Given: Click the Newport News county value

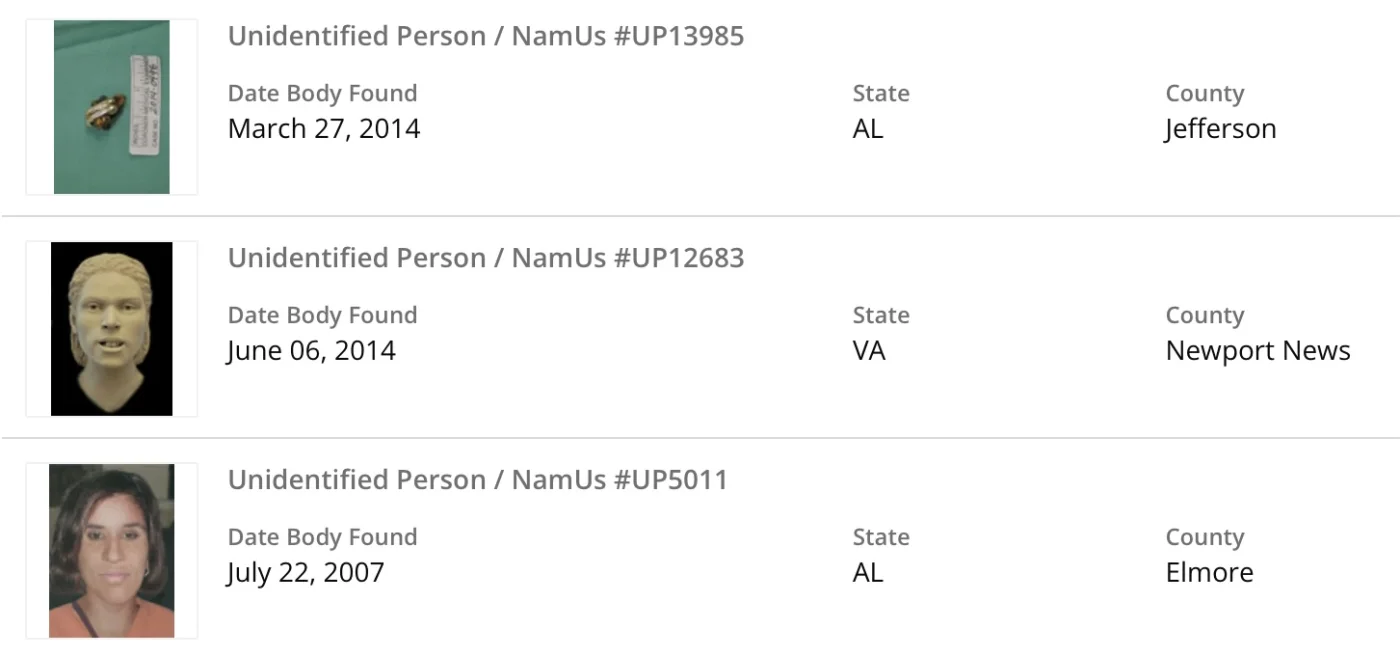Looking at the screenshot, I should coord(1258,351).
